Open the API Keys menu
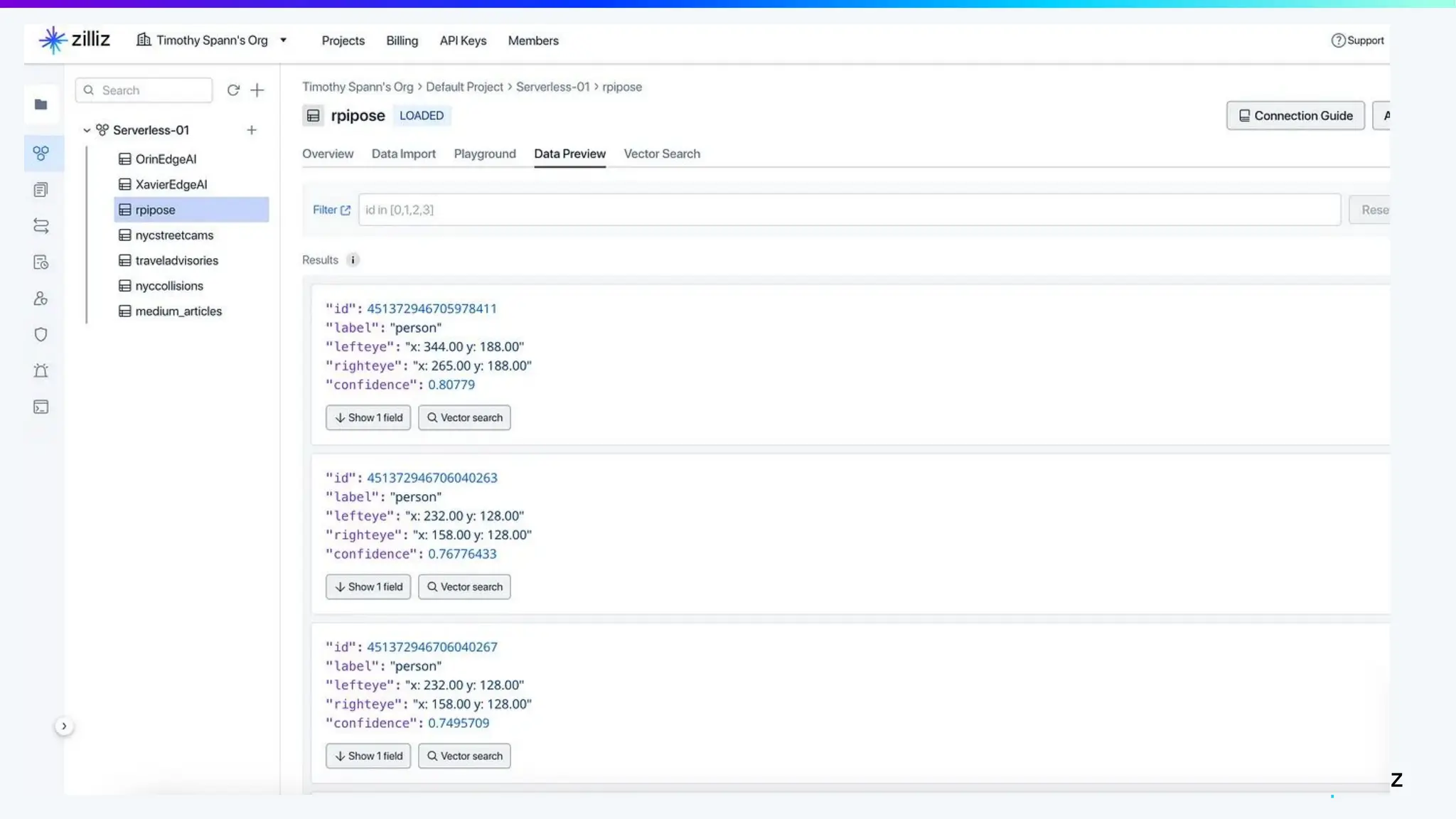 pos(463,41)
